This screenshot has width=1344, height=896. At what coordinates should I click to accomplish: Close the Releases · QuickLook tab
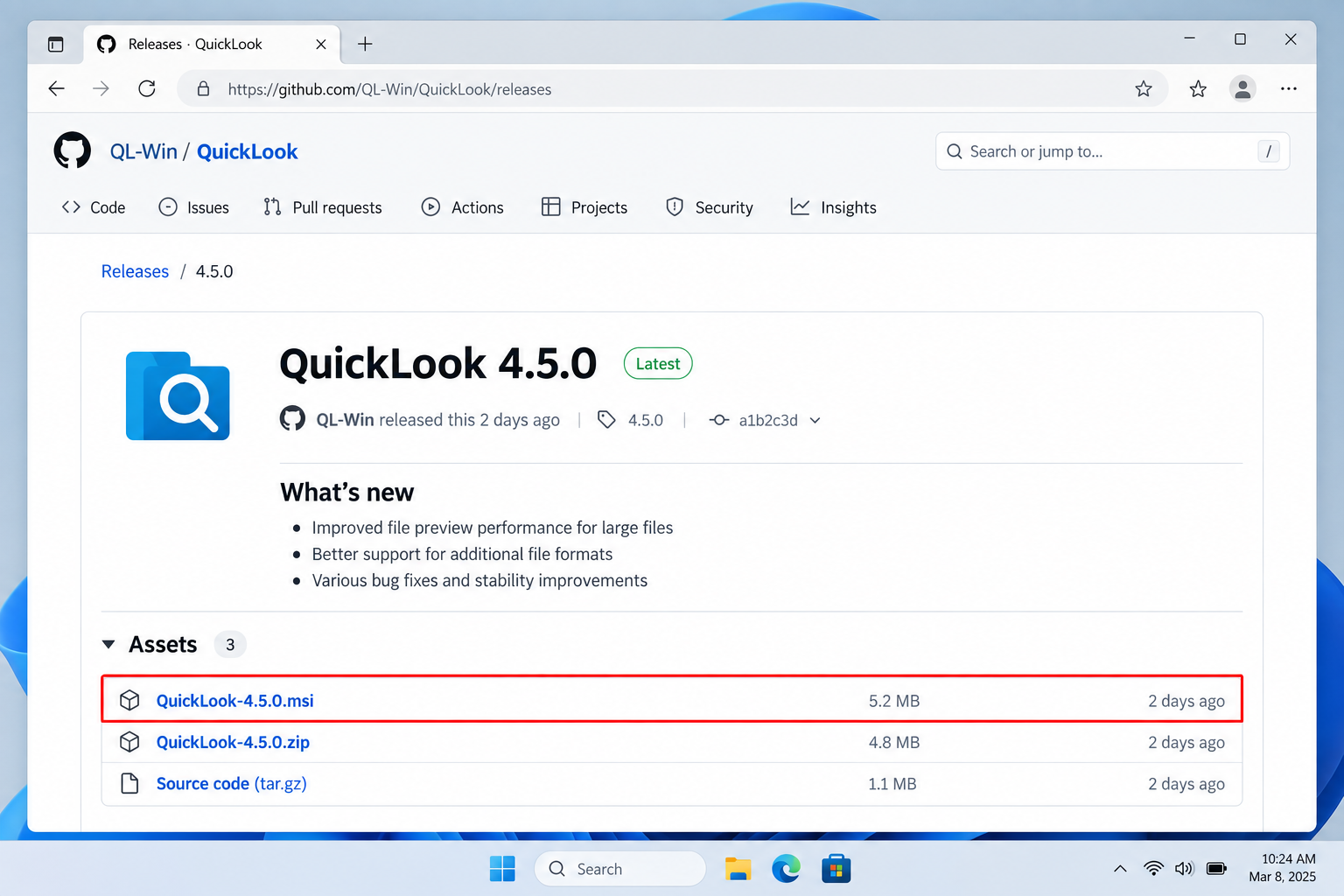point(321,44)
